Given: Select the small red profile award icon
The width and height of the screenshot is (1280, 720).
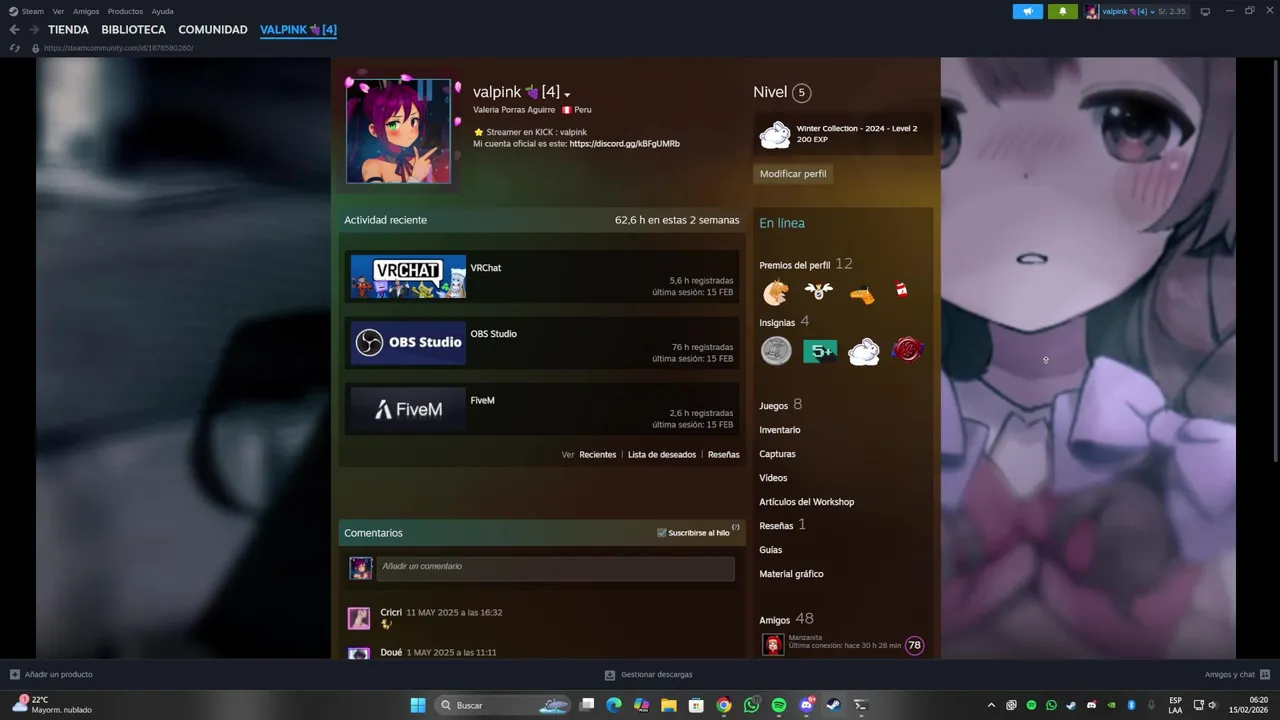Looking at the screenshot, I should click(x=902, y=291).
